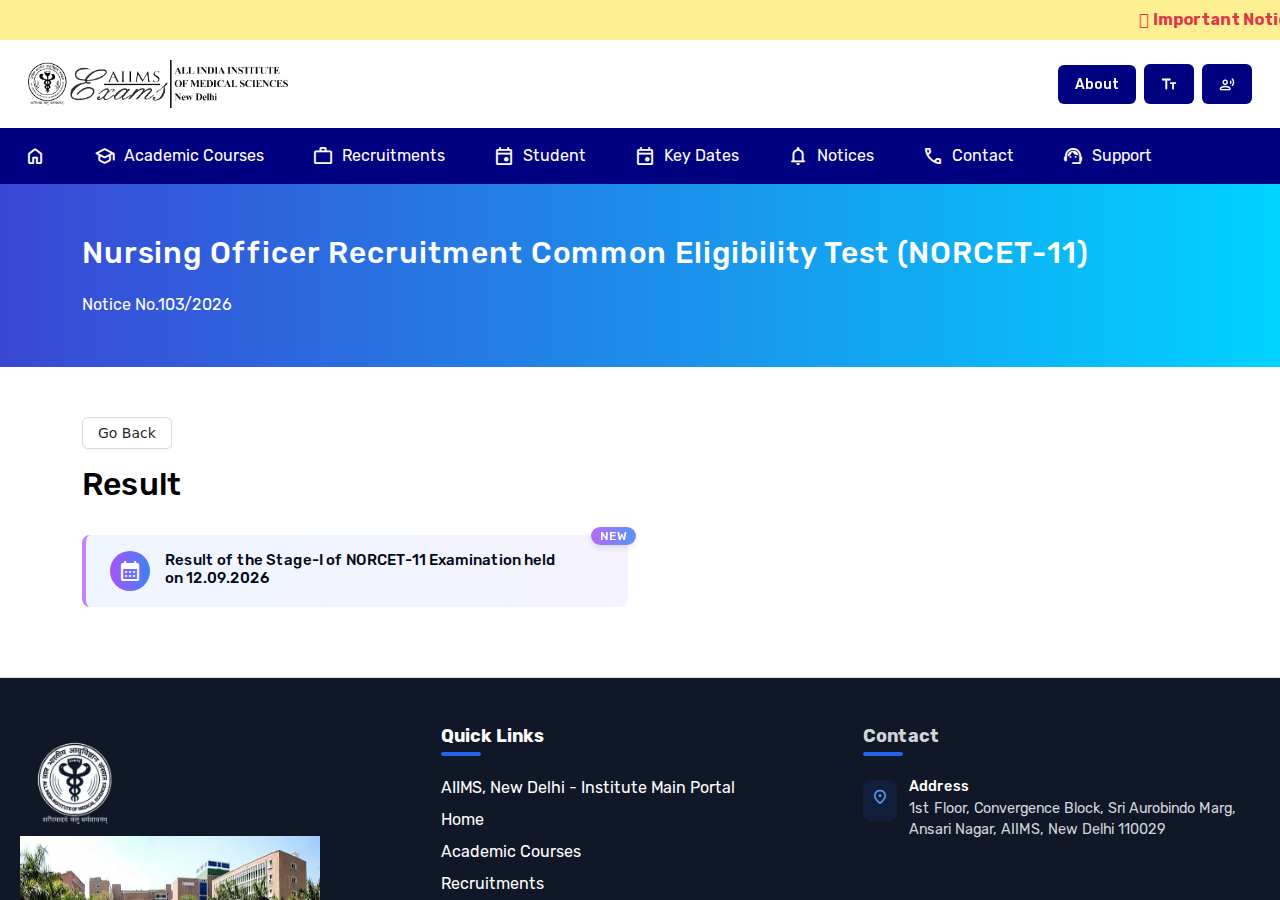
Task: Click bell icon beside Notices
Action: 798,156
